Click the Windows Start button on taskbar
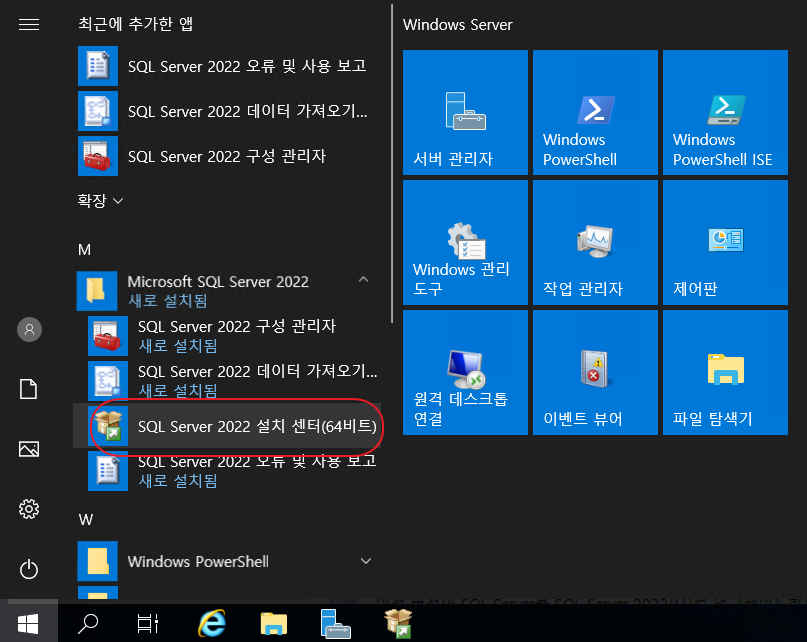Image resolution: width=807 pixels, height=642 pixels. pyautogui.click(x=28, y=623)
